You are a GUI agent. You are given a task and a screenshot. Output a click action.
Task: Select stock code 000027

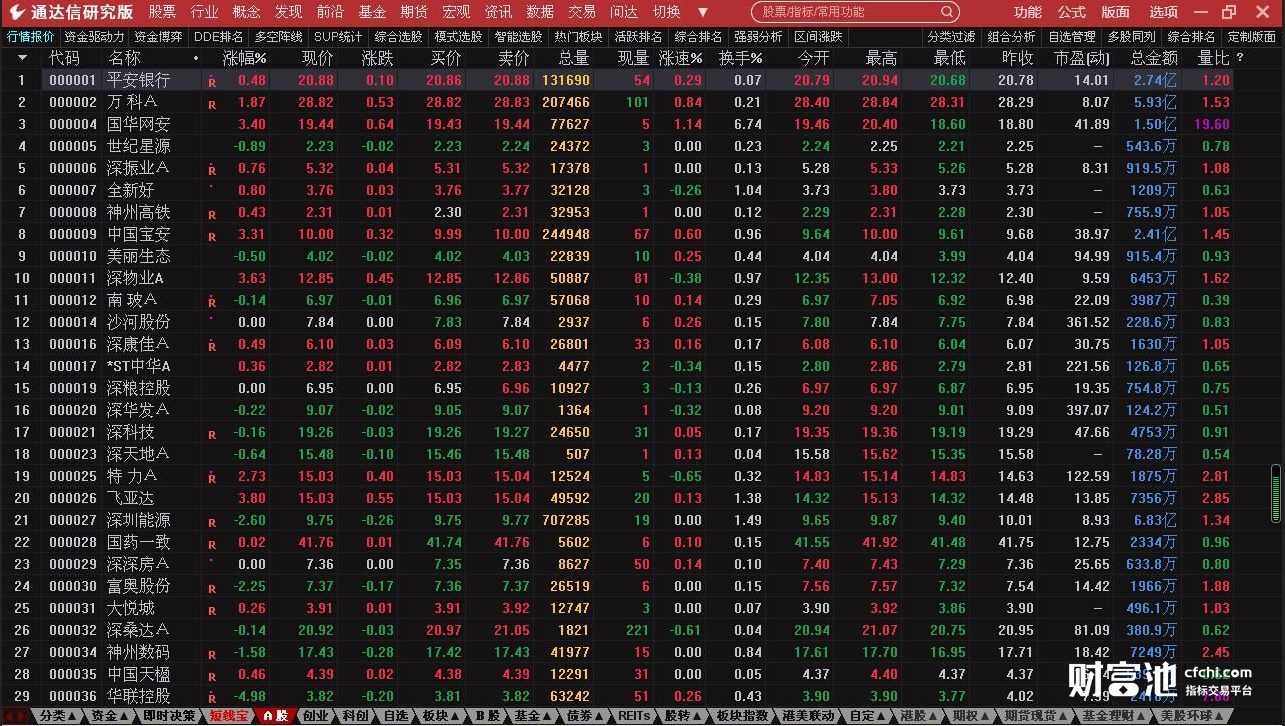[x=73, y=520]
